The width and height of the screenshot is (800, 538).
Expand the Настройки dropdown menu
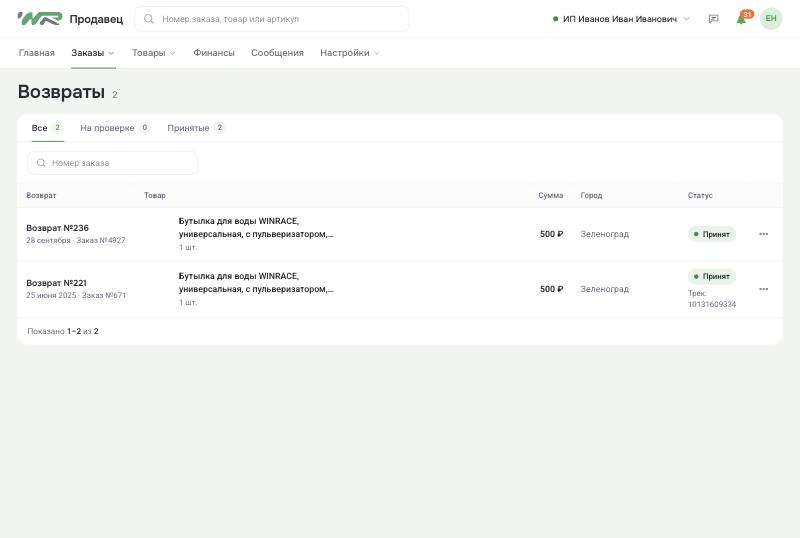click(x=349, y=53)
